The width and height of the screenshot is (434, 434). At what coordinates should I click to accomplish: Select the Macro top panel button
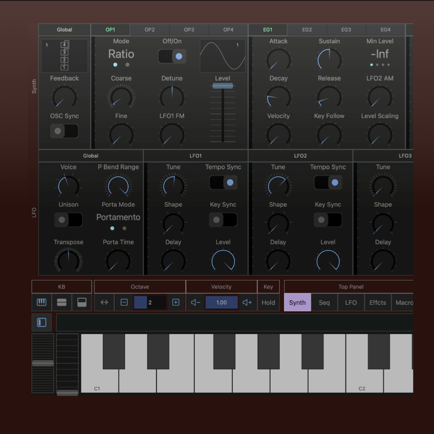(403, 302)
